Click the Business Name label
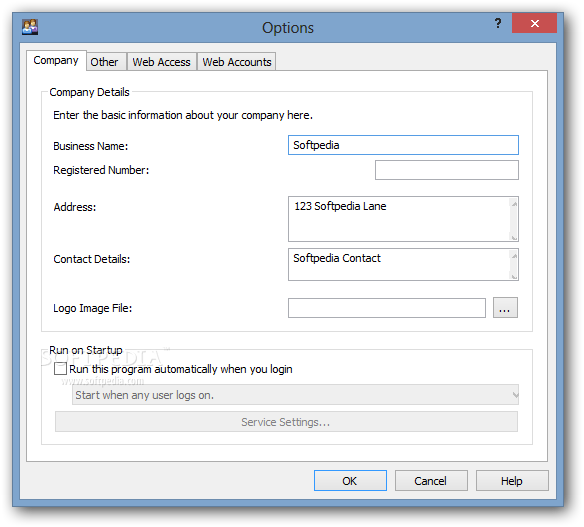 tap(91, 146)
